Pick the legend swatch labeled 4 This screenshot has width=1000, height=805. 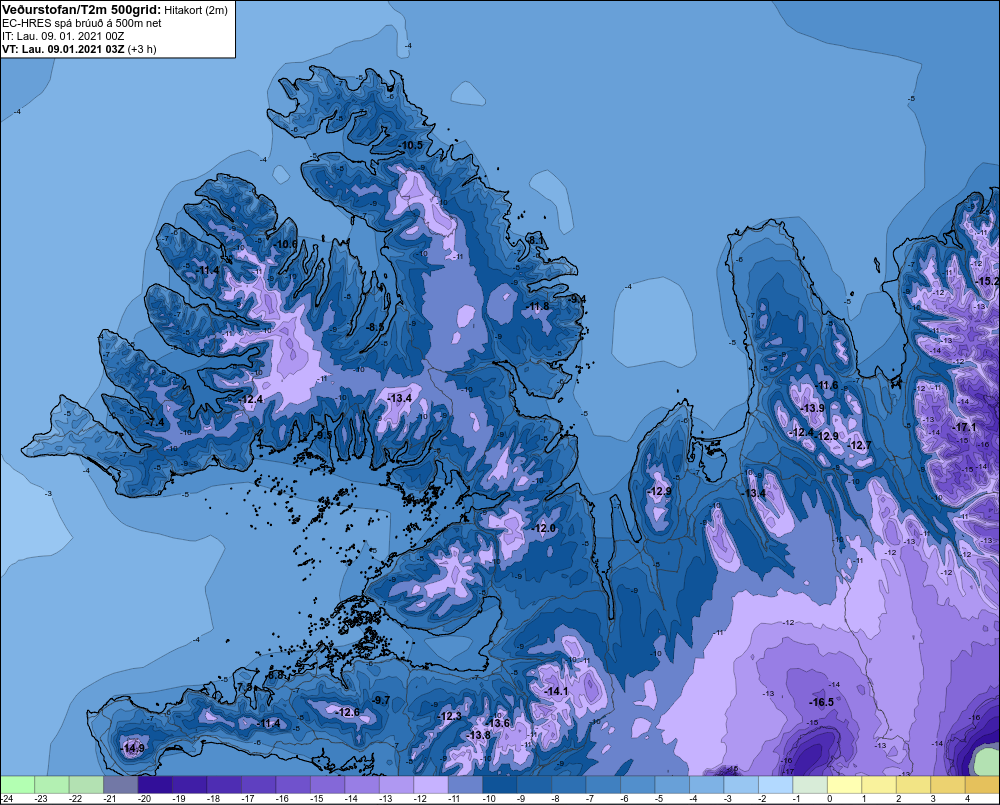point(982,784)
